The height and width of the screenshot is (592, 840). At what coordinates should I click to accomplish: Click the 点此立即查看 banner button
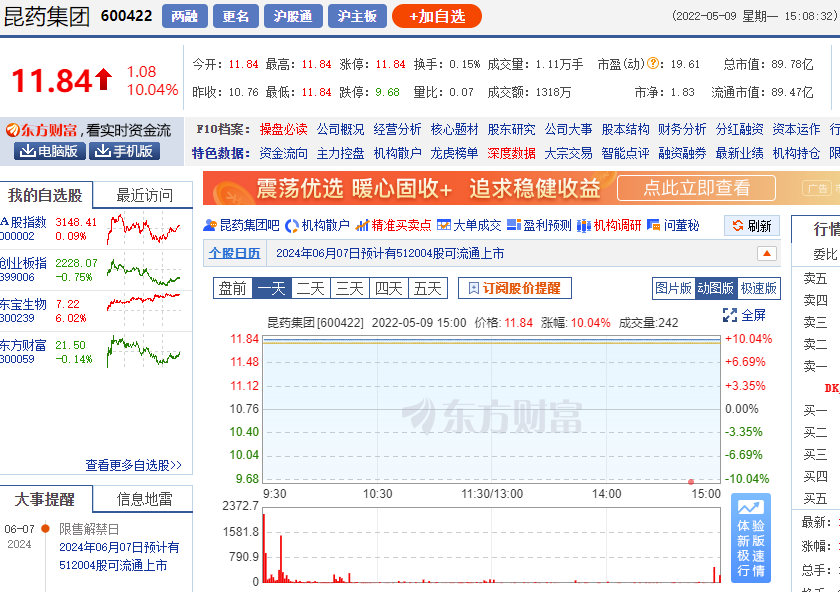coord(696,188)
